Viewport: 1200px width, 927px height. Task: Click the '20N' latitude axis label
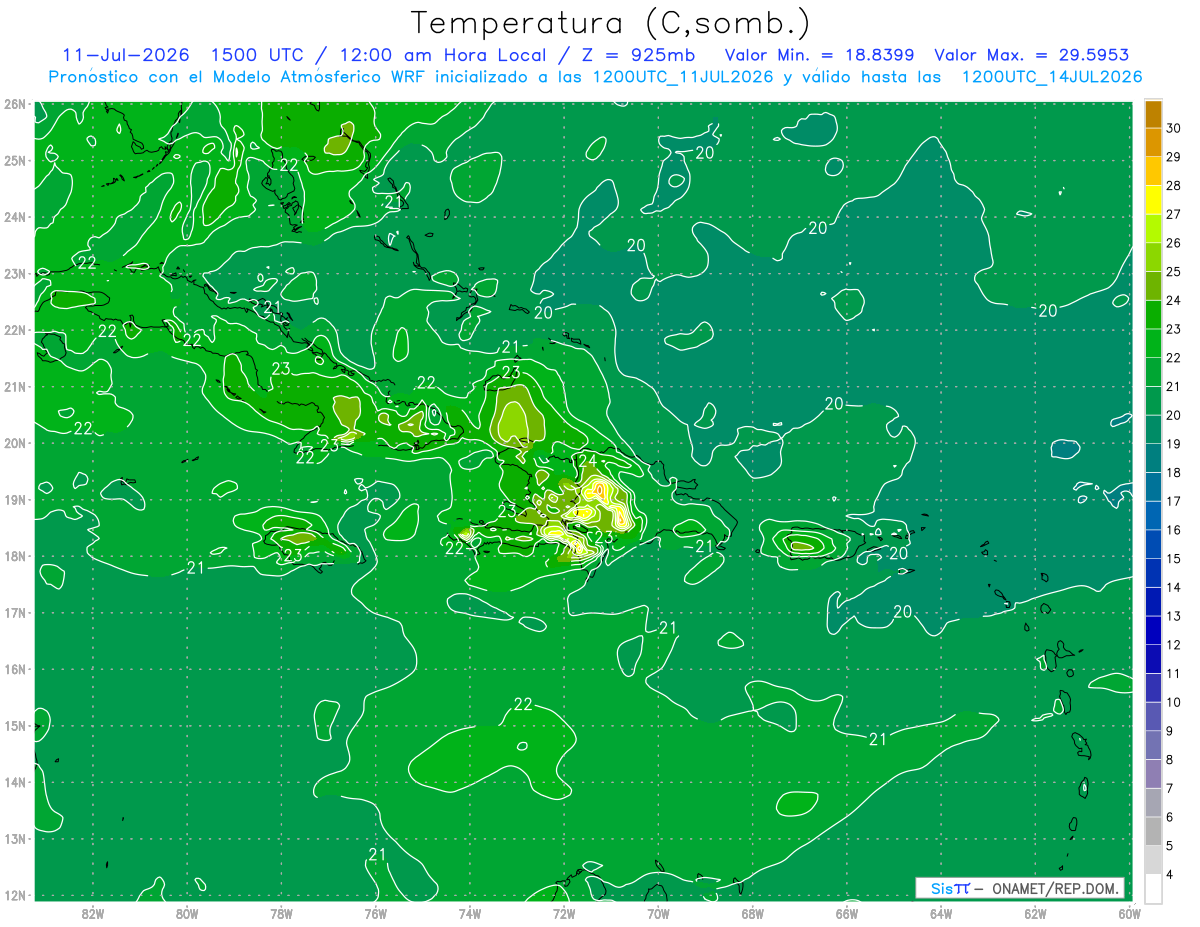point(15,443)
